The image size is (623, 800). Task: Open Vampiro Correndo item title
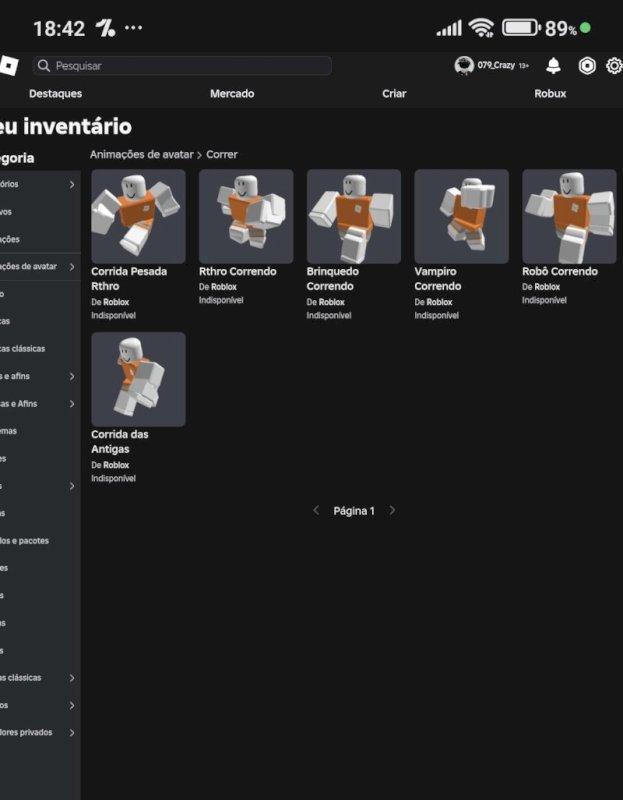click(438, 279)
